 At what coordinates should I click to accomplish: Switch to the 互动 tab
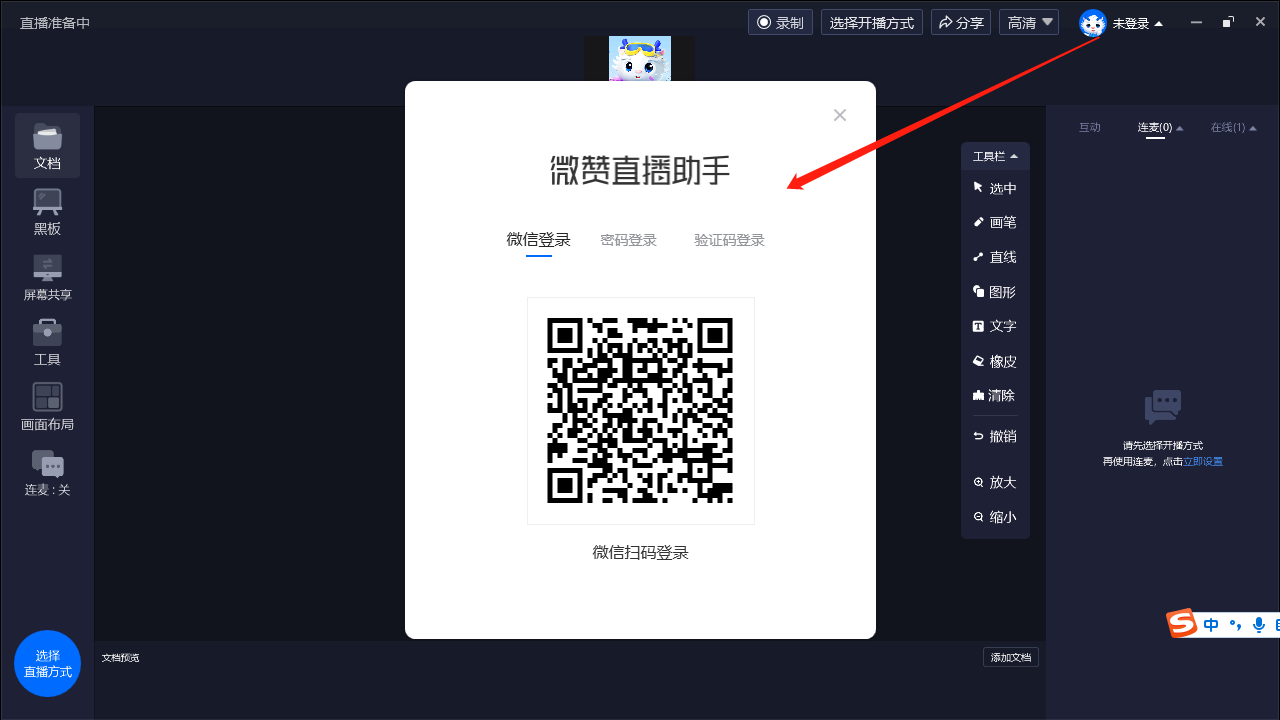point(1090,127)
